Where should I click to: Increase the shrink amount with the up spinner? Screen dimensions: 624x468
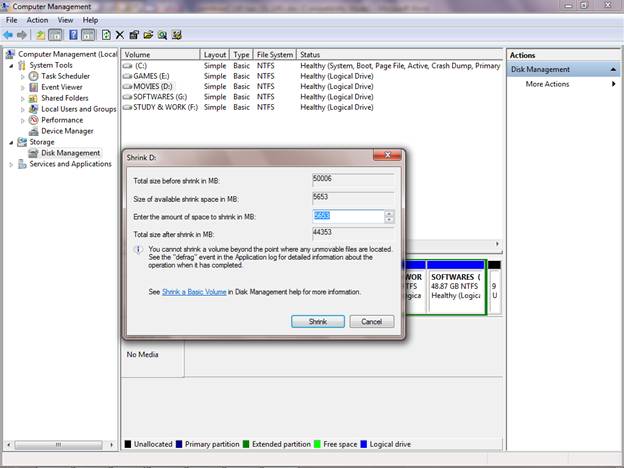coord(389,213)
